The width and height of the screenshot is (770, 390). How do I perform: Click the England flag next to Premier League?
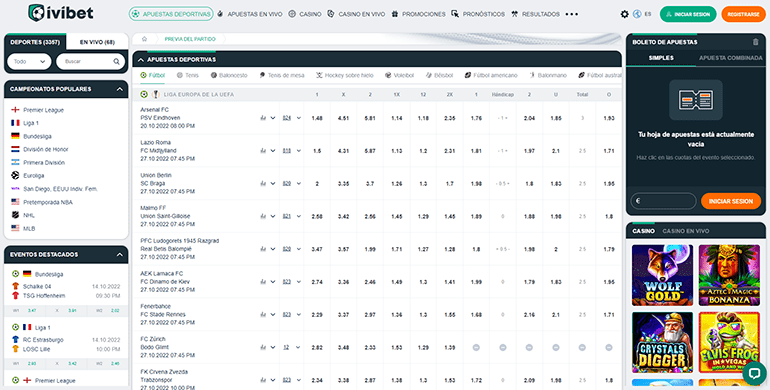(x=15, y=110)
